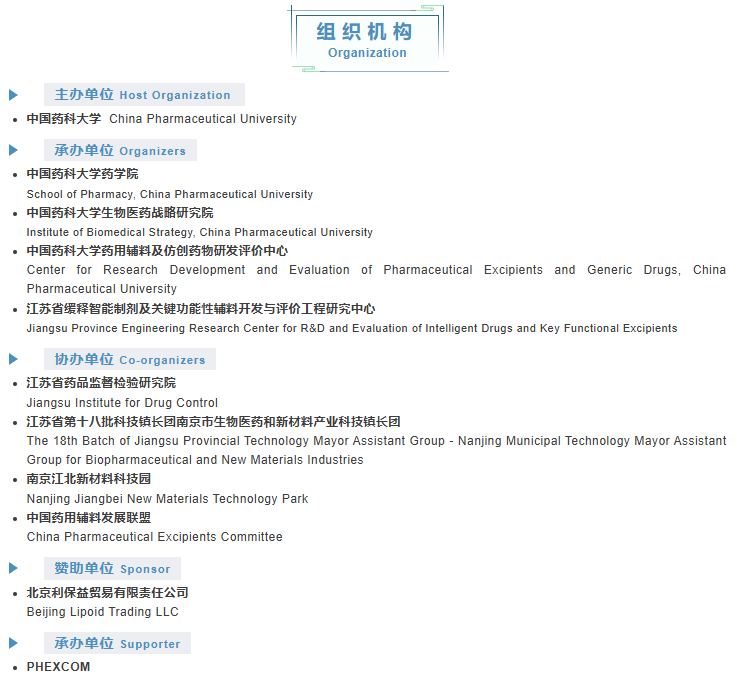739x681 pixels.
Task: Open Beijing Lipoid Trading LLC sponsor
Action: tap(102, 612)
